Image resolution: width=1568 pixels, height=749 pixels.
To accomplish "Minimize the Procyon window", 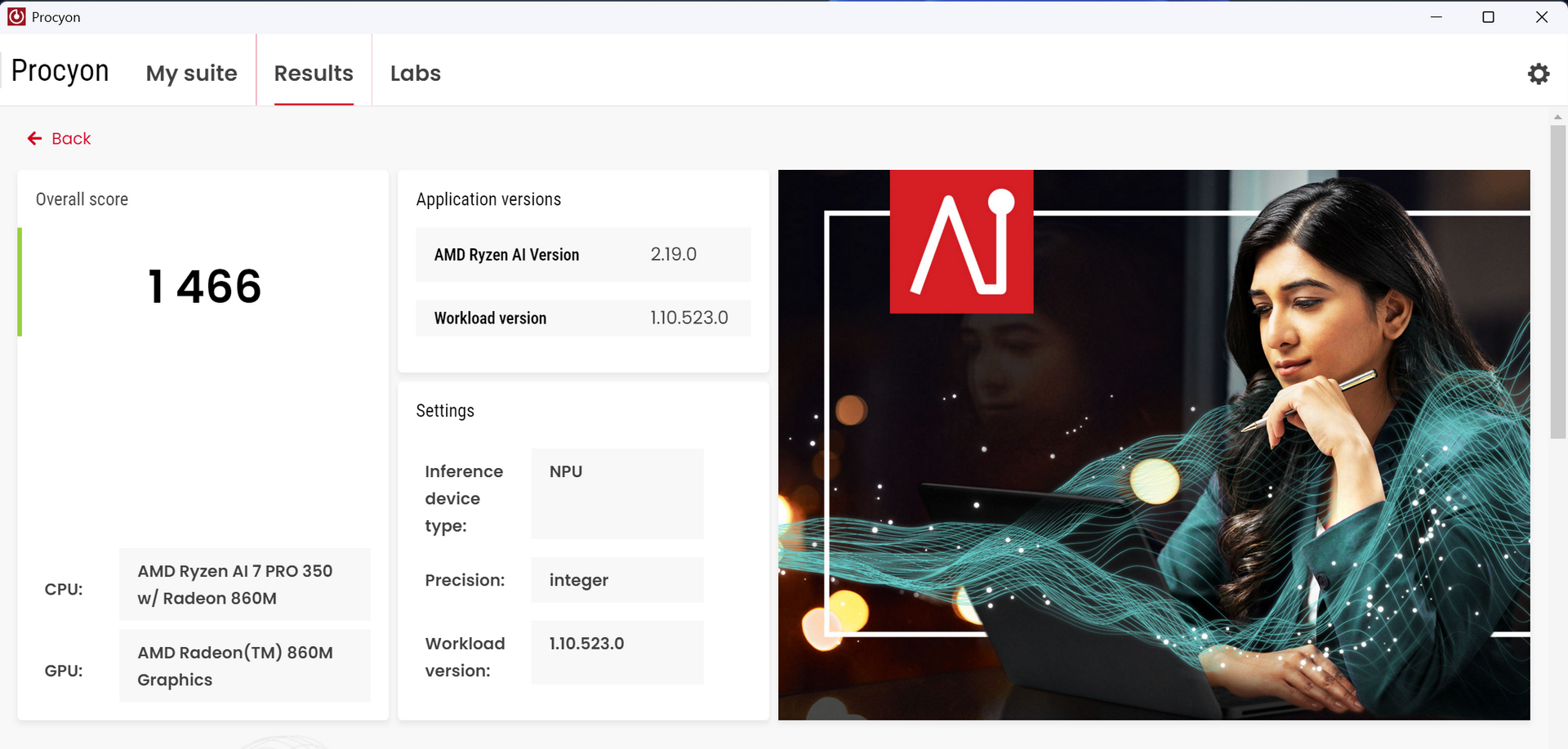I will click(x=1436, y=17).
